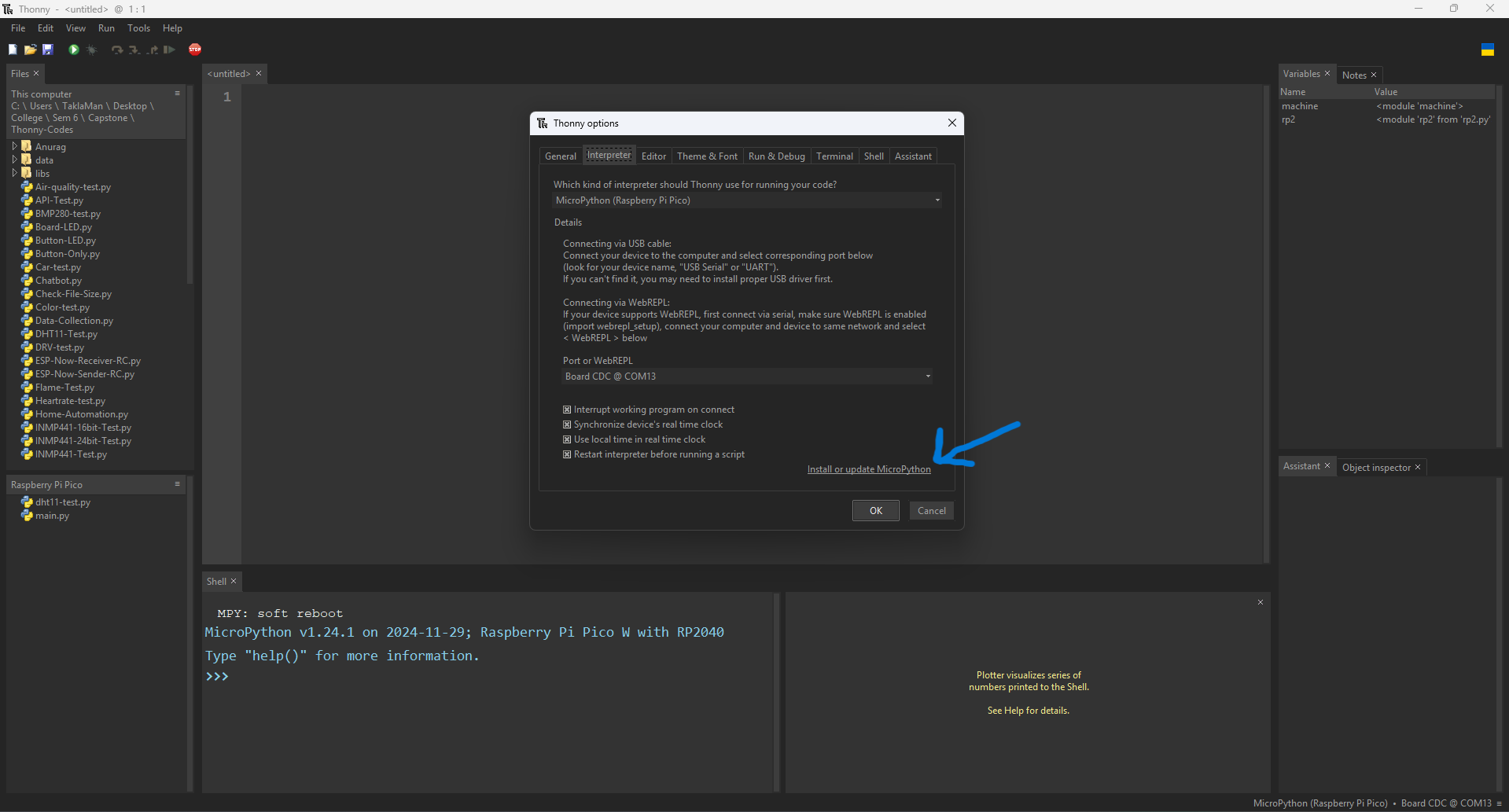This screenshot has height=812, width=1509.
Task: Click the rp2 variable row
Action: [1386, 119]
